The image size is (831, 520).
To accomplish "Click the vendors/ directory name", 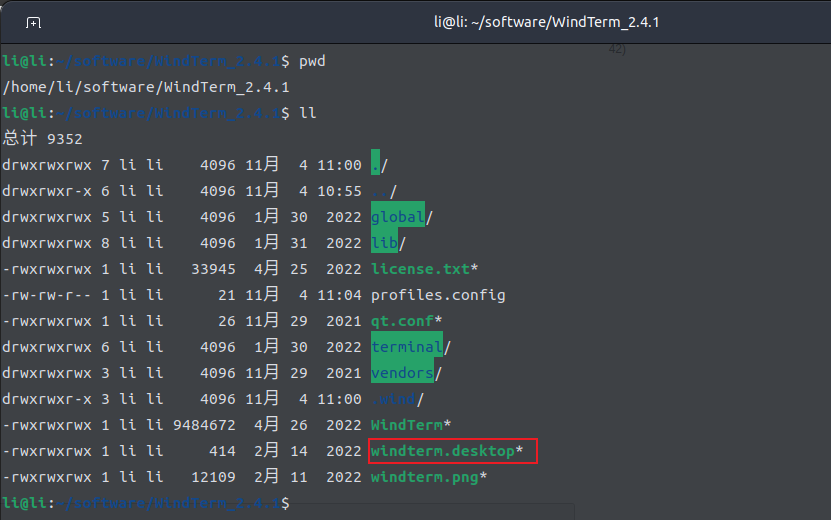I will tap(406, 373).
